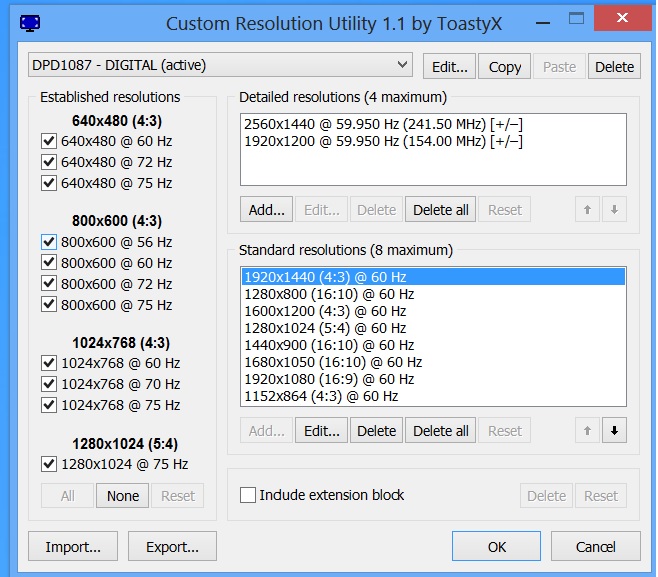Viewport: 658px width, 577px height.
Task: Click the Import button
Action: click(73, 547)
